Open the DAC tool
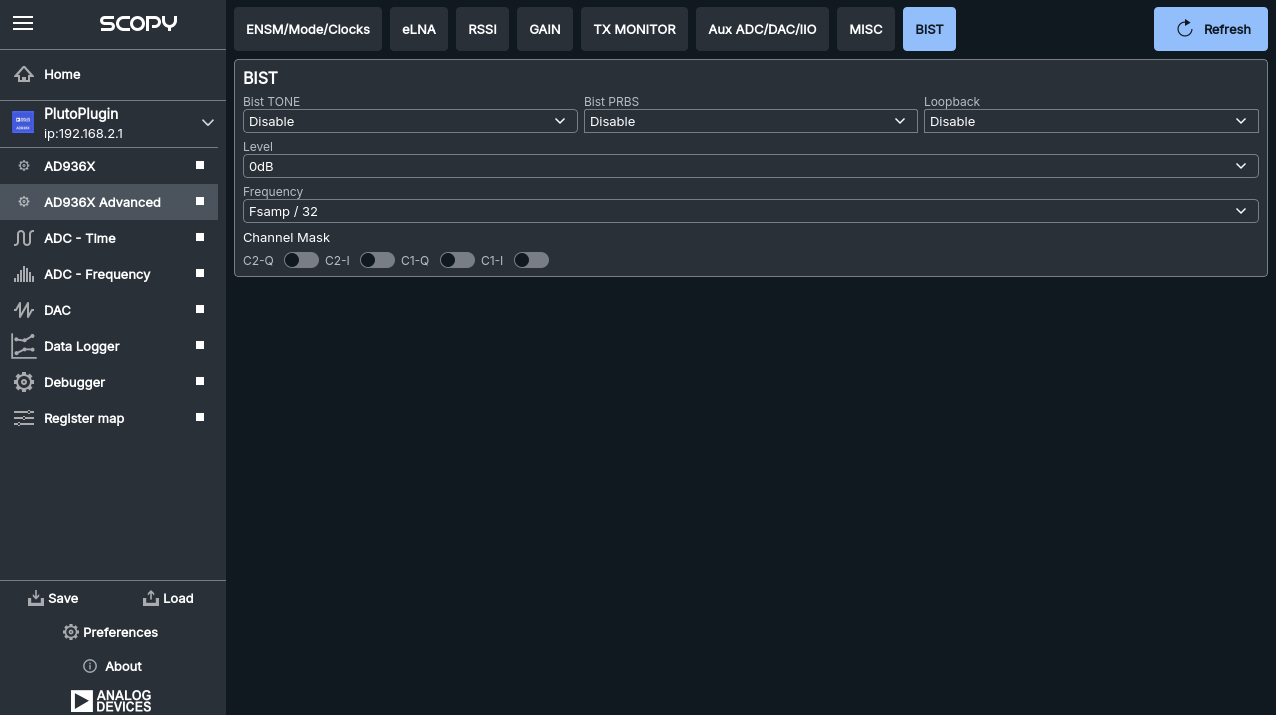The image size is (1276, 715). [109, 310]
